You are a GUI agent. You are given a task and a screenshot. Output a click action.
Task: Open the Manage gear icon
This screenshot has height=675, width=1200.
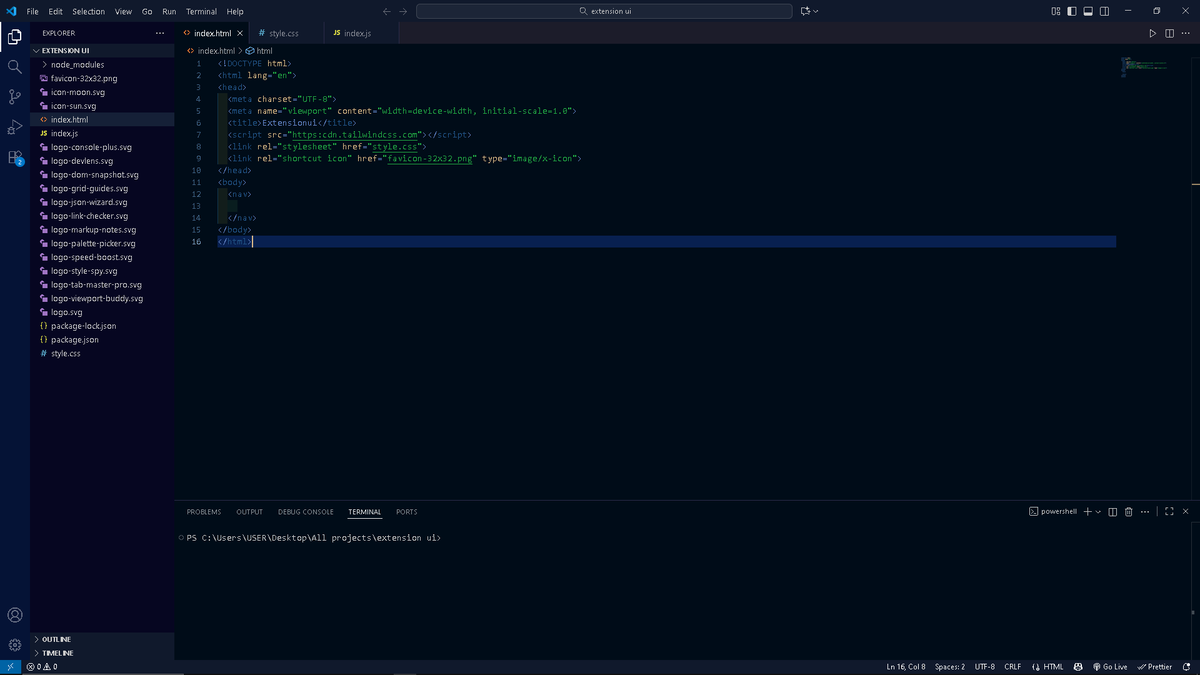click(x=15, y=645)
